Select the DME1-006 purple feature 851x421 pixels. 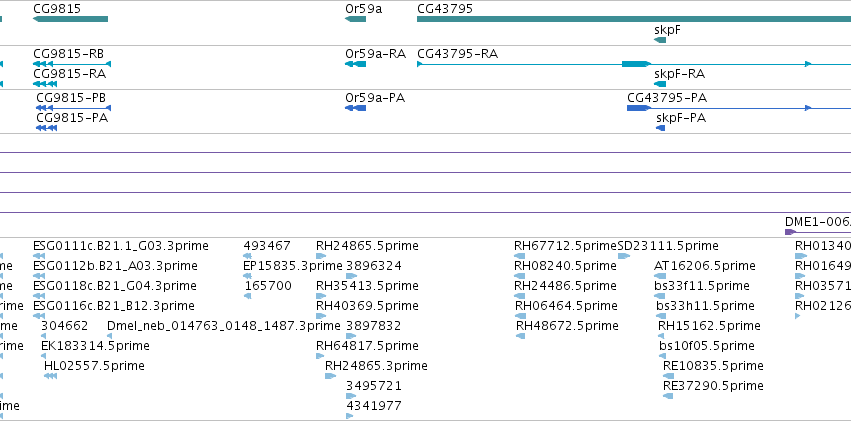tap(790, 232)
